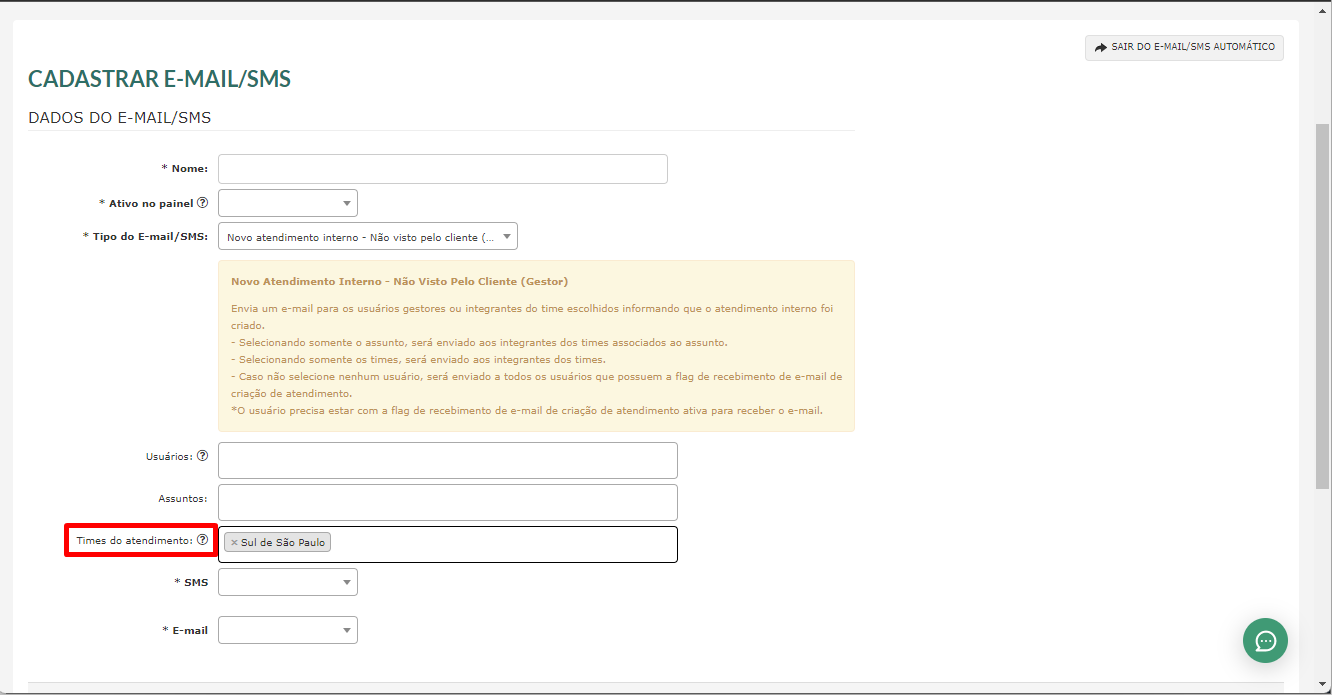Viewport: 1332px width, 695px height.
Task: Click the Assuntos multi-select field
Action: click(x=448, y=502)
